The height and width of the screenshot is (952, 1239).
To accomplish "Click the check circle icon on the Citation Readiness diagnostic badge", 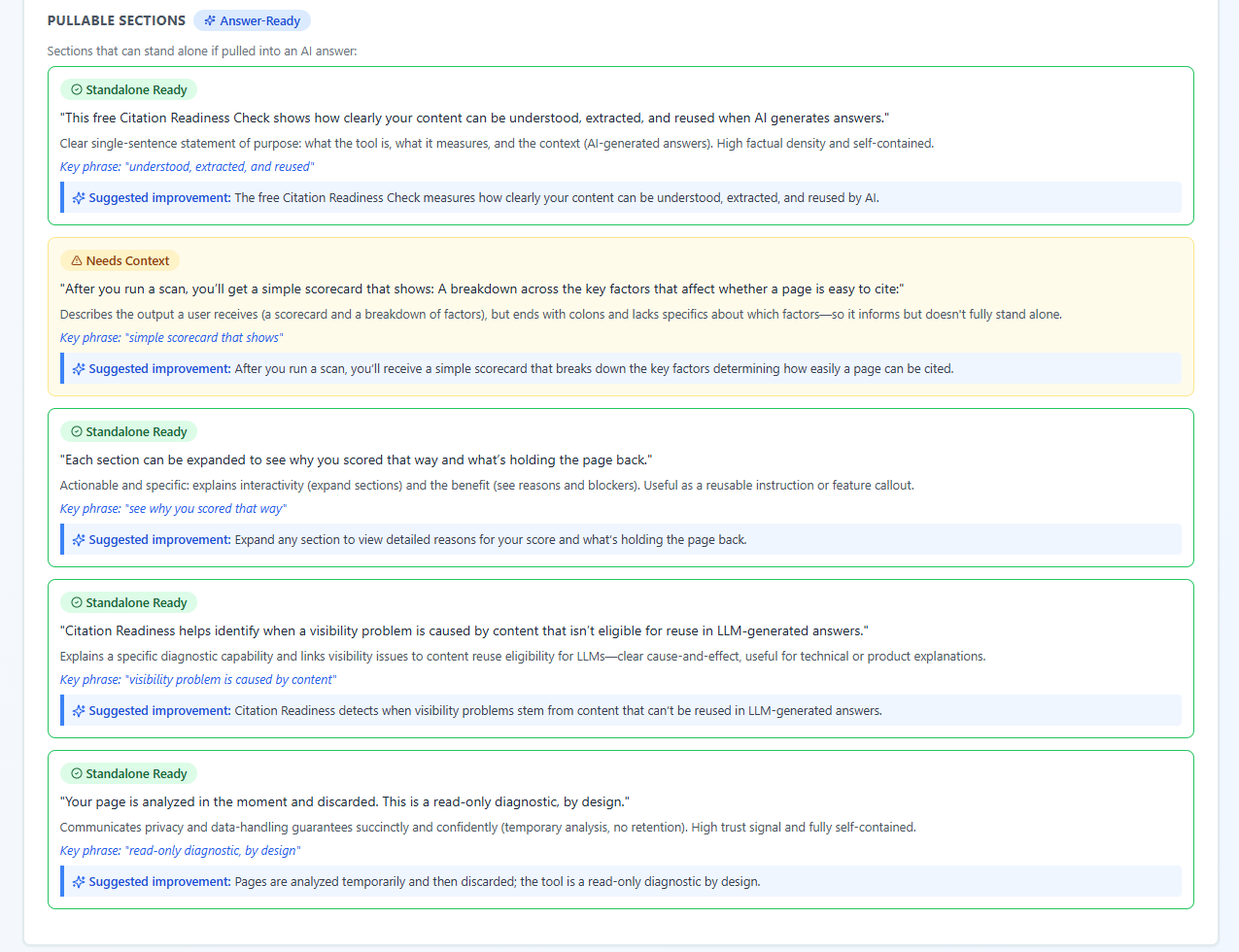I will point(77,602).
